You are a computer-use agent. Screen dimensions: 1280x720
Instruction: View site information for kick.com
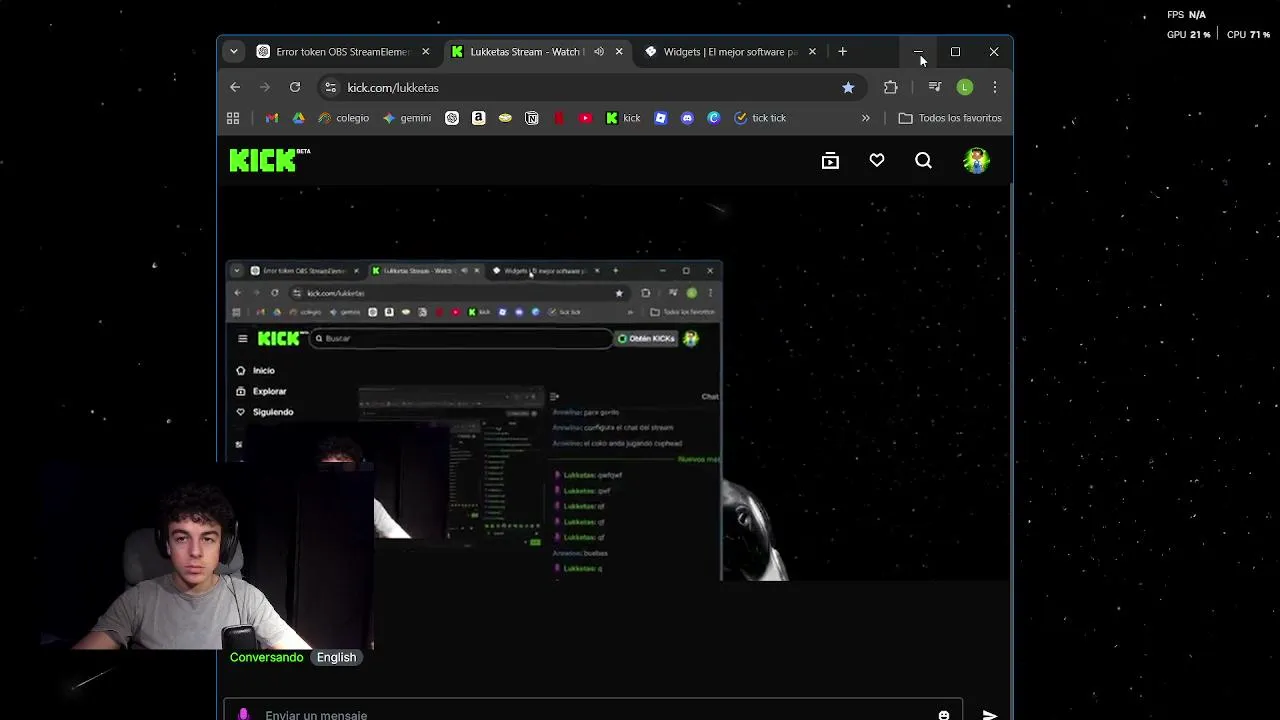(x=331, y=88)
